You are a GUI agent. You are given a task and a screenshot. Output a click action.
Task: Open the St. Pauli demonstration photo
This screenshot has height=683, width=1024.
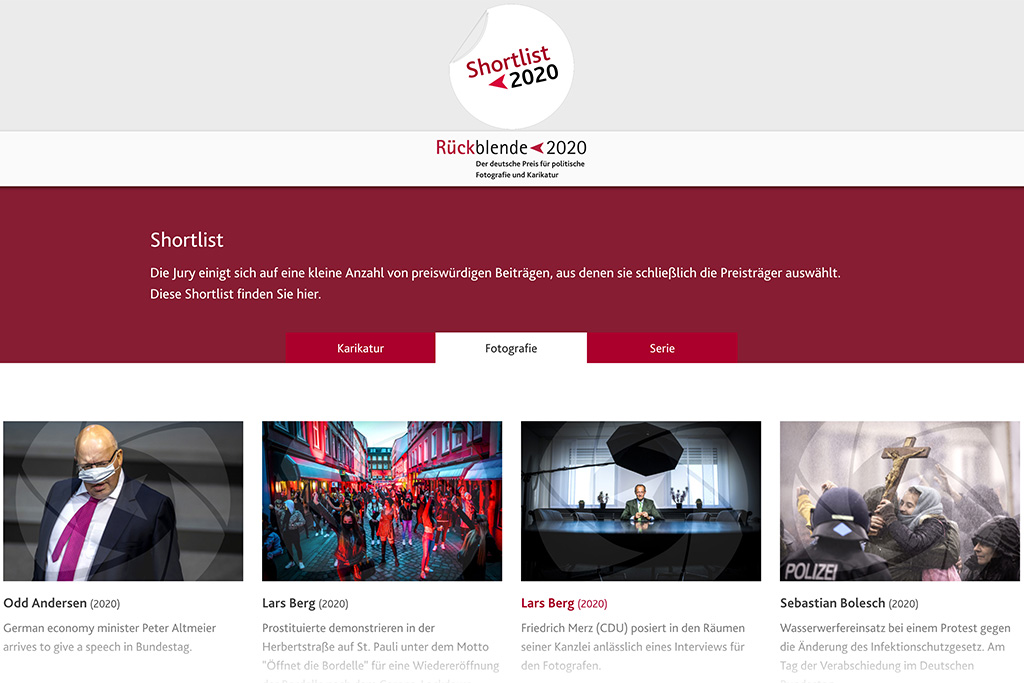coord(382,501)
